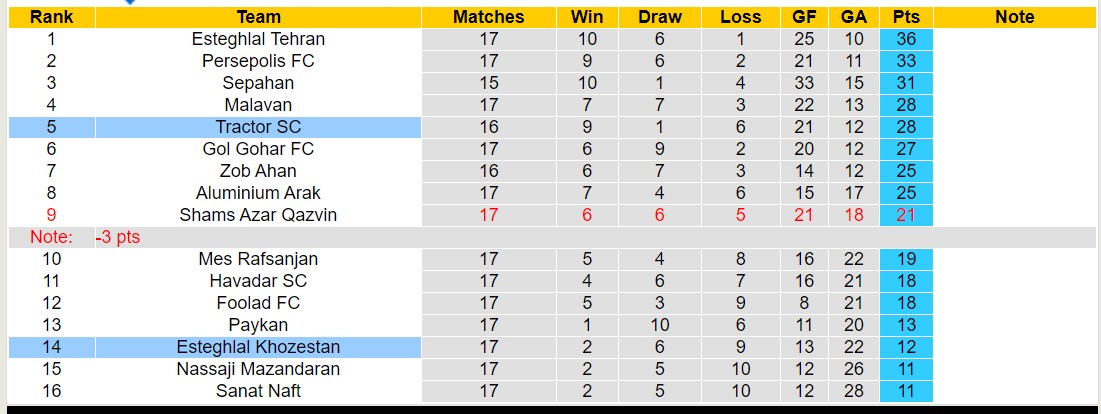Click Esteghlal Tehran's 36 points cell
1101x414 pixels.
pos(906,39)
